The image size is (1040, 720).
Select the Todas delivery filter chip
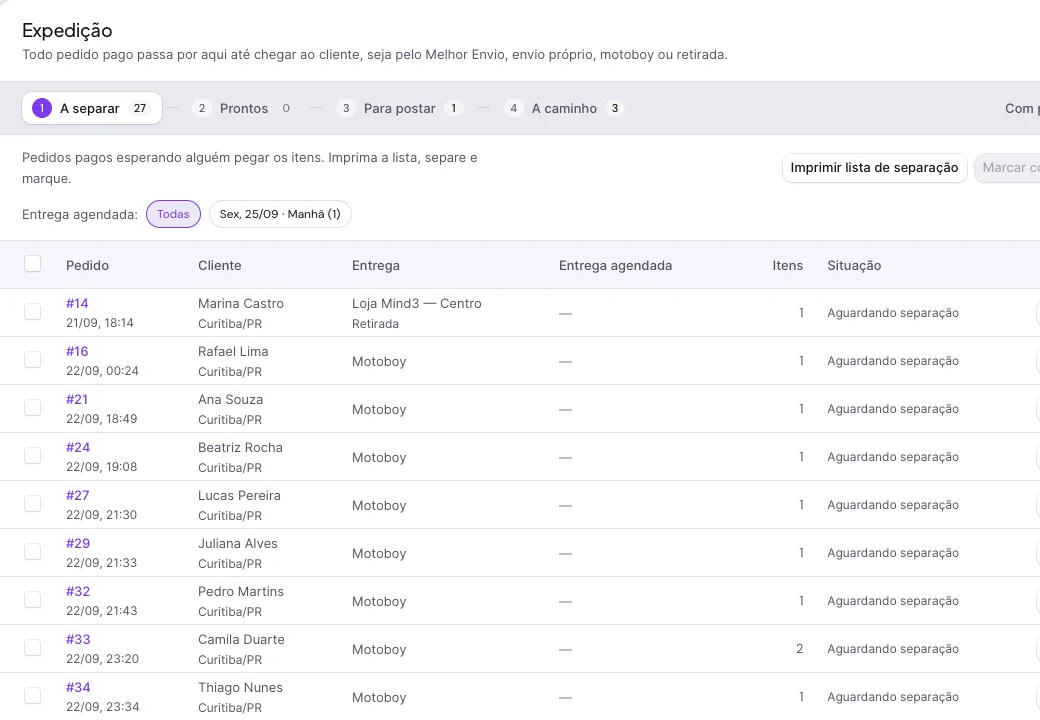pyautogui.click(x=173, y=214)
